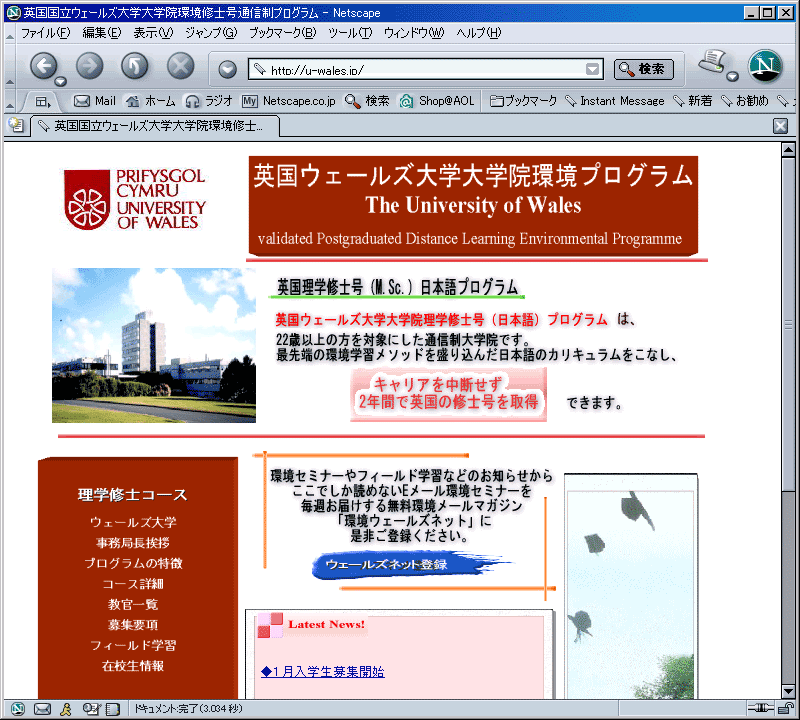Open the ツール(T) menu

pyautogui.click(x=350, y=33)
